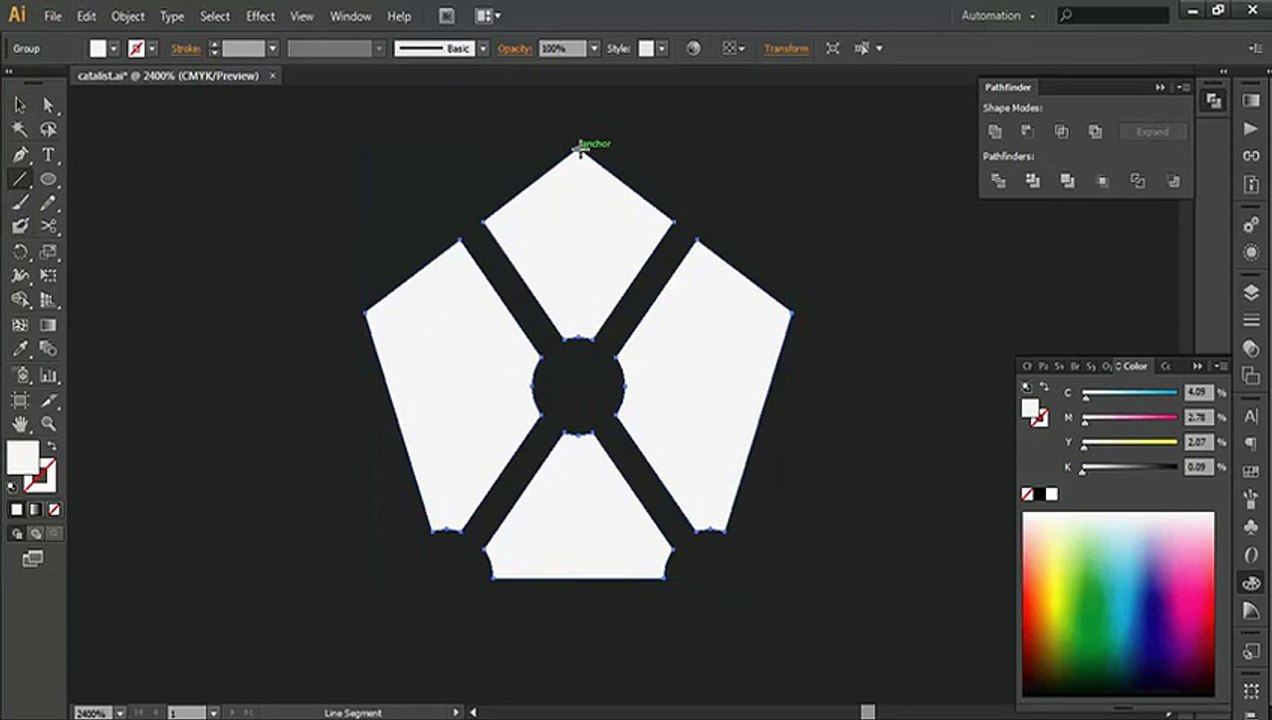Open the Stroke panel link
The width and height of the screenshot is (1272, 720).
[x=186, y=48]
